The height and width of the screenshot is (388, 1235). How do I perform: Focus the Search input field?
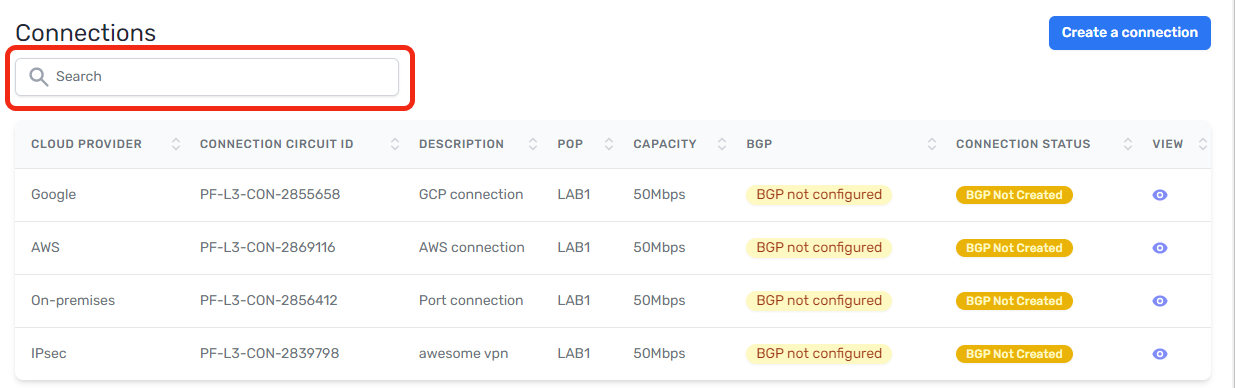click(x=207, y=77)
